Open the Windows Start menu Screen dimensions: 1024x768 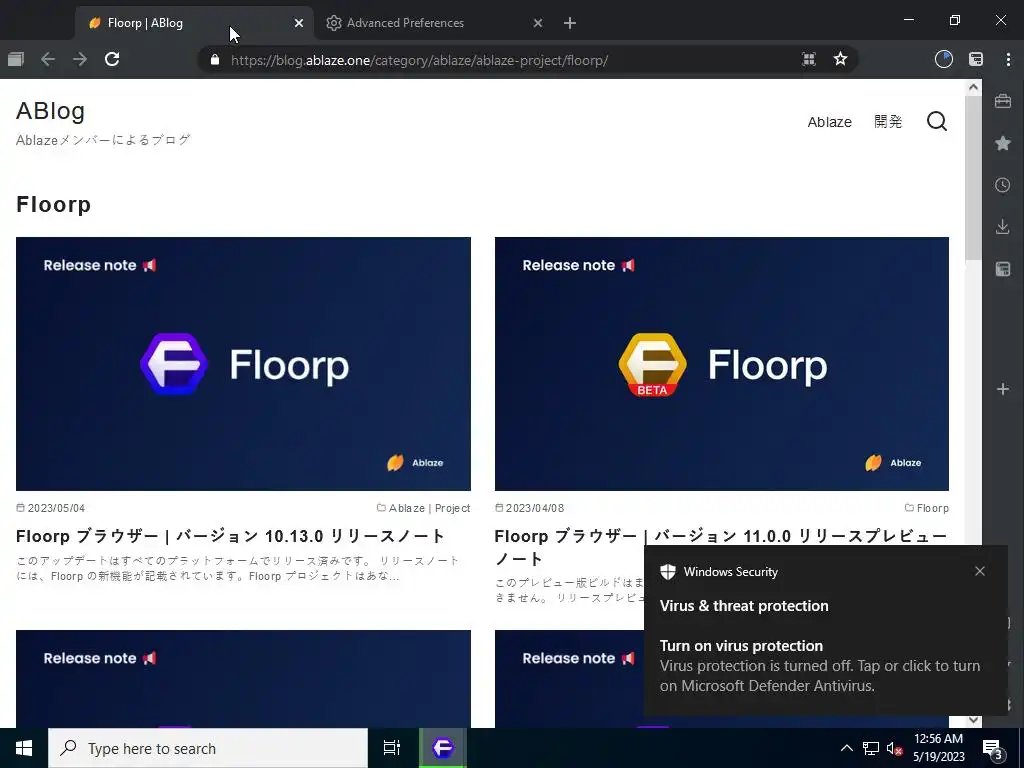(24, 748)
